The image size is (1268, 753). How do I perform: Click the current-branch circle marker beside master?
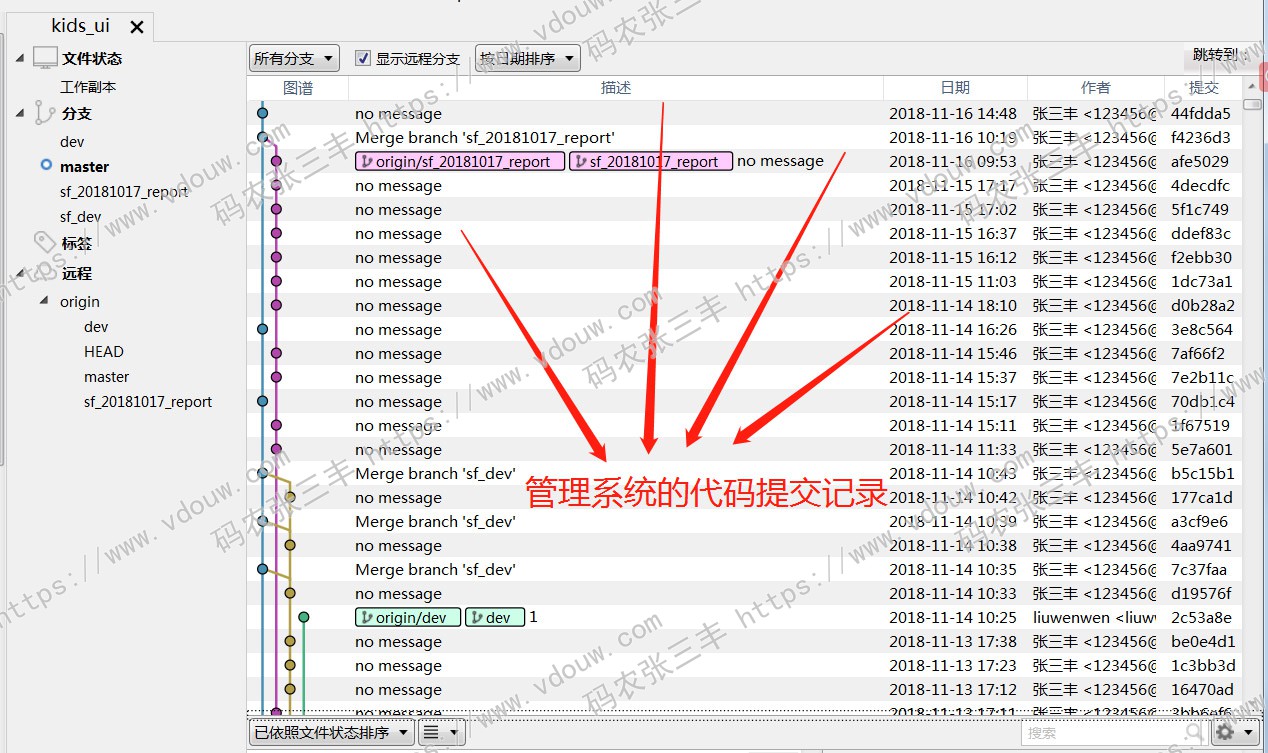tap(46, 166)
